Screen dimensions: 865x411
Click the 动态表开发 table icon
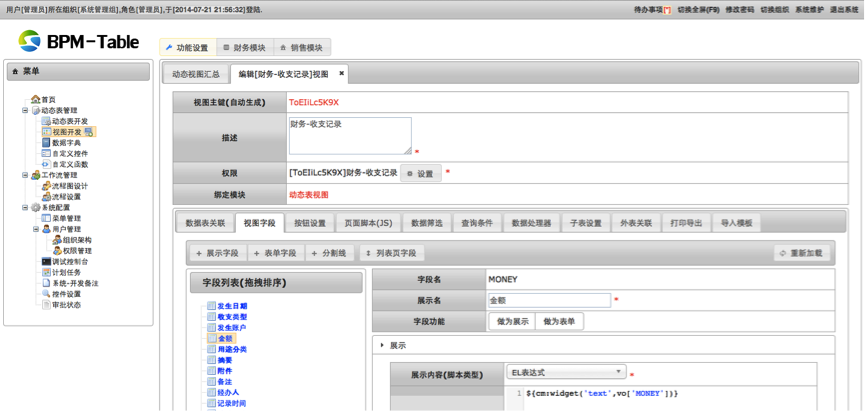click(46, 121)
